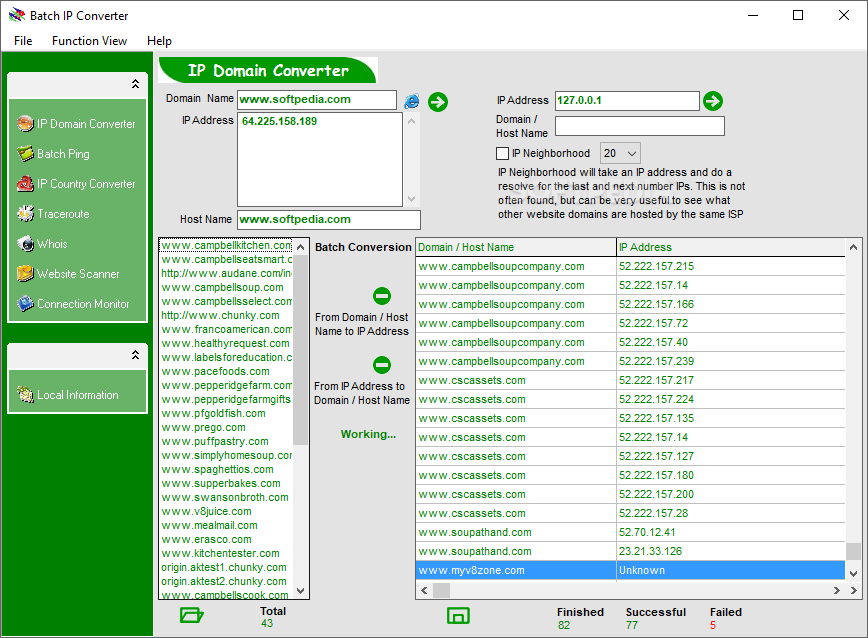Click the Domain Name input field
This screenshot has width=868, height=638.
pos(317,100)
